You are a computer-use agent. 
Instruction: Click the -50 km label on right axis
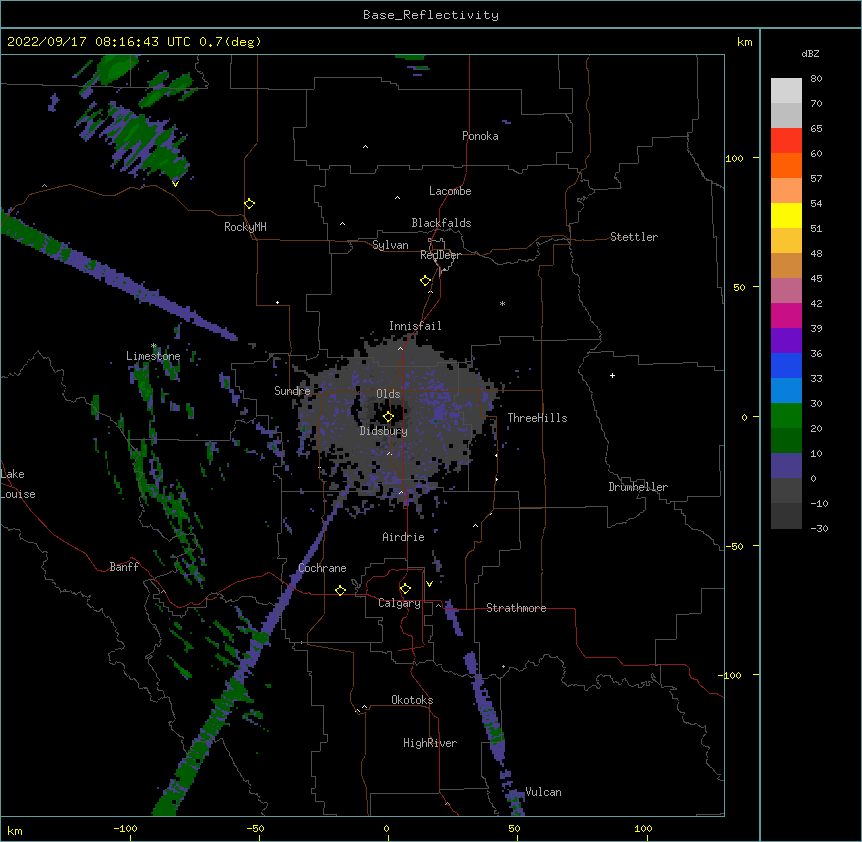[734, 546]
